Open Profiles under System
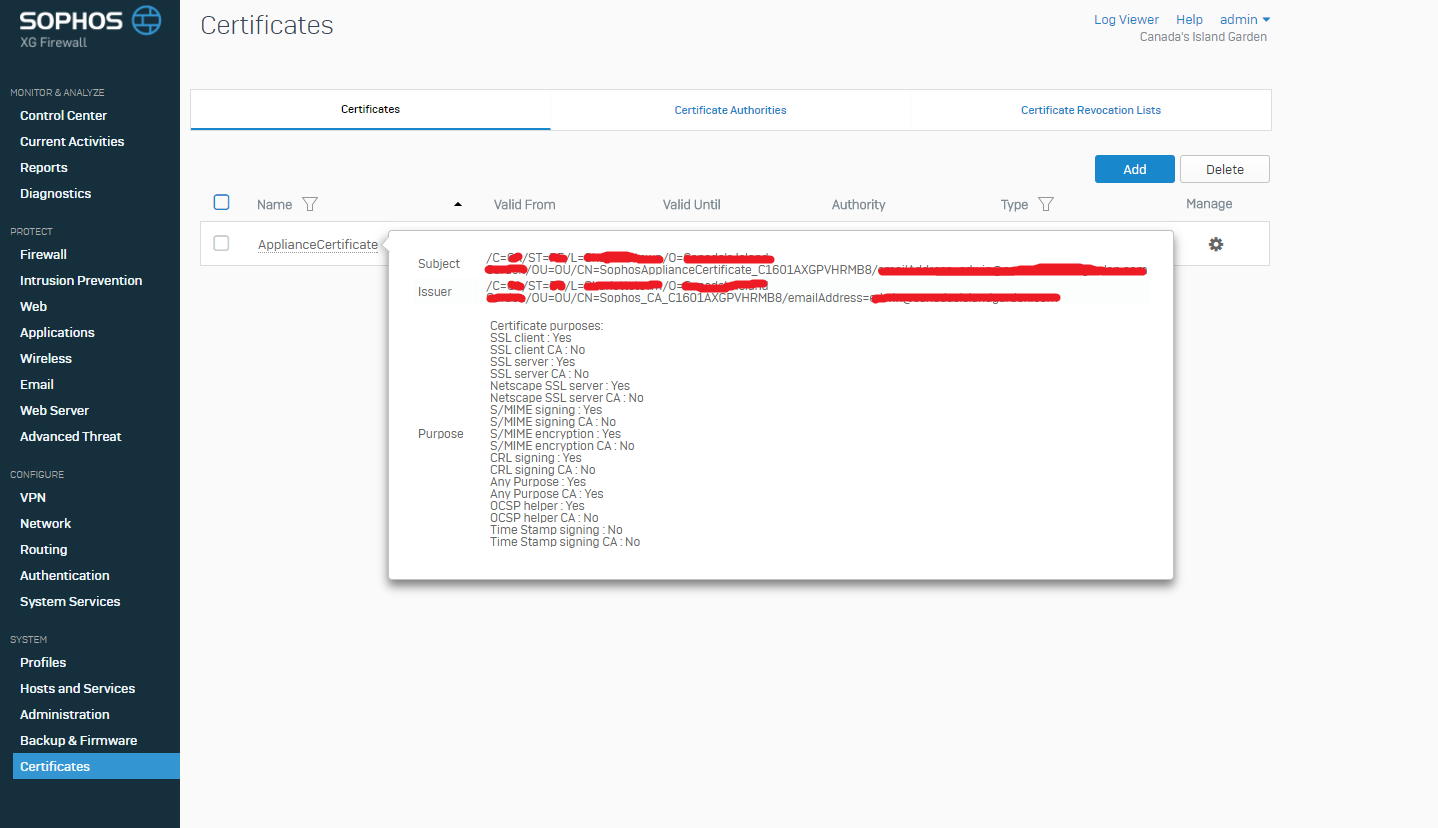Screen dimensions: 1438x828 click(43, 662)
